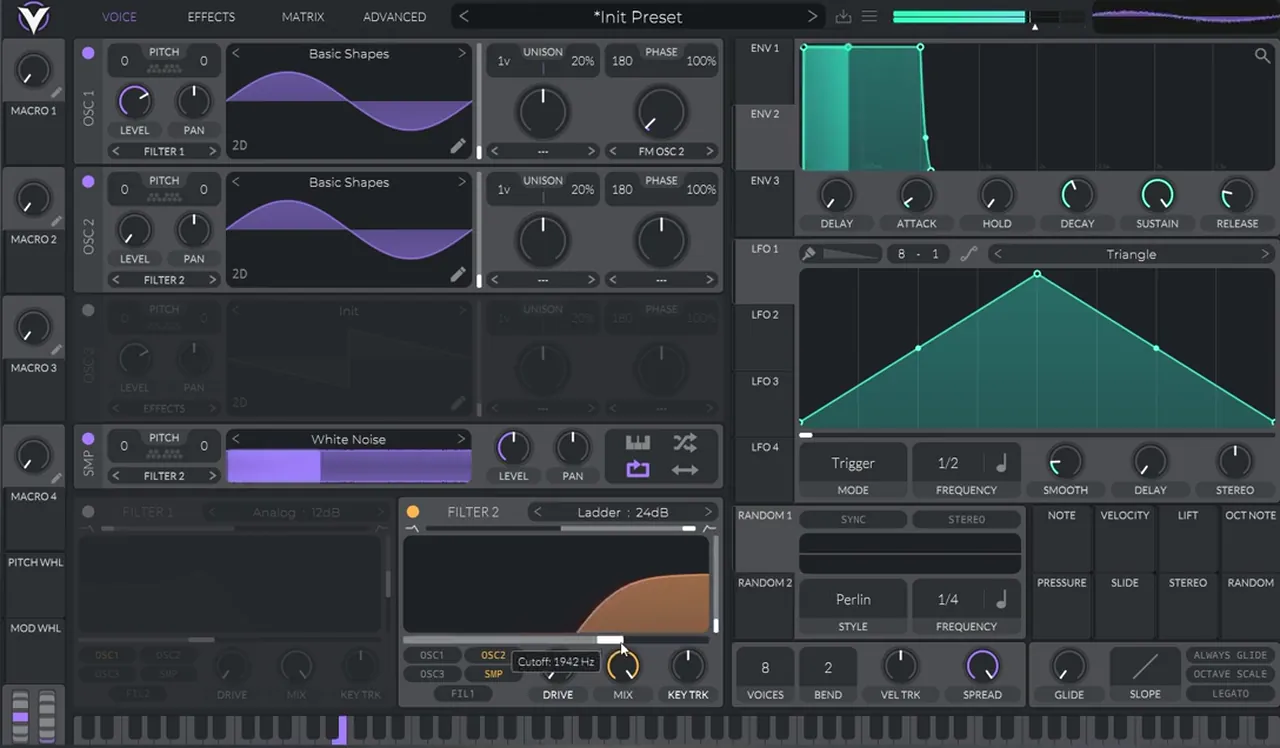Toggle sampler bounce arrows icon
Screen dimensions: 1280x748
coord(685,470)
